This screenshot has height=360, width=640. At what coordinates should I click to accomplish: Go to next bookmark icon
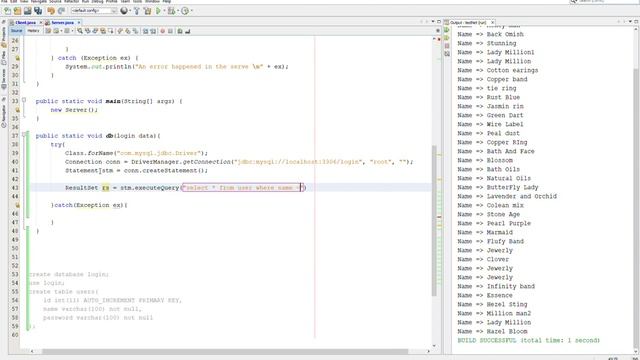tap(127, 31)
